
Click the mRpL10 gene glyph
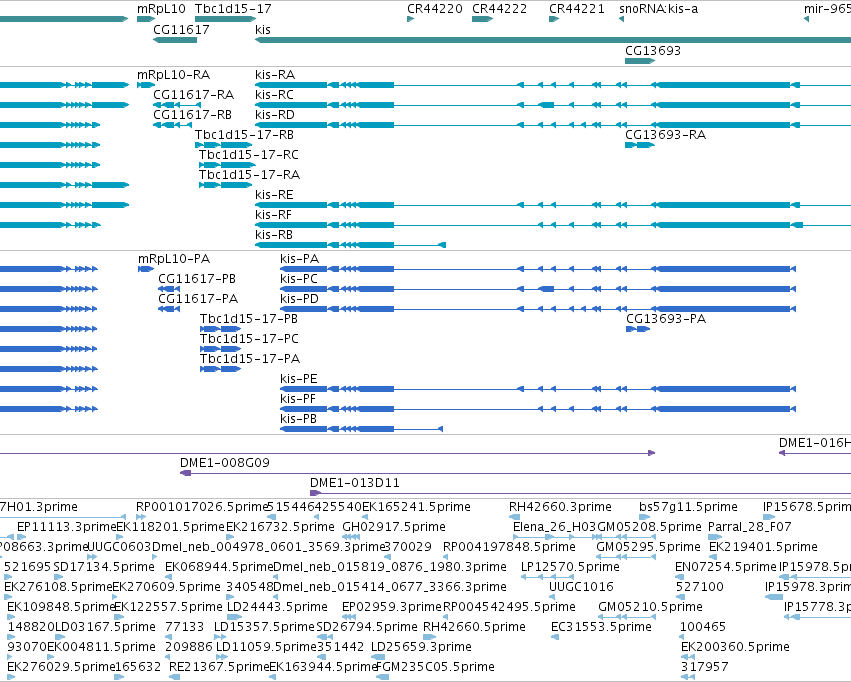(146, 20)
